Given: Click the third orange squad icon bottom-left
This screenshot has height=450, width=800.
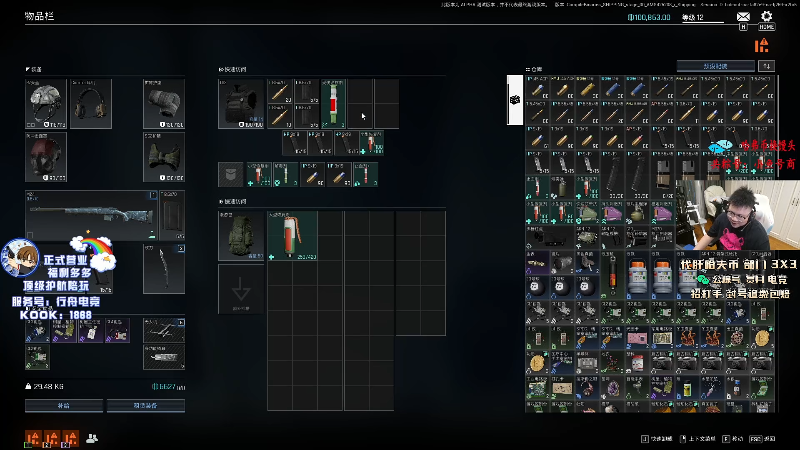Looking at the screenshot, I should tap(70, 438).
